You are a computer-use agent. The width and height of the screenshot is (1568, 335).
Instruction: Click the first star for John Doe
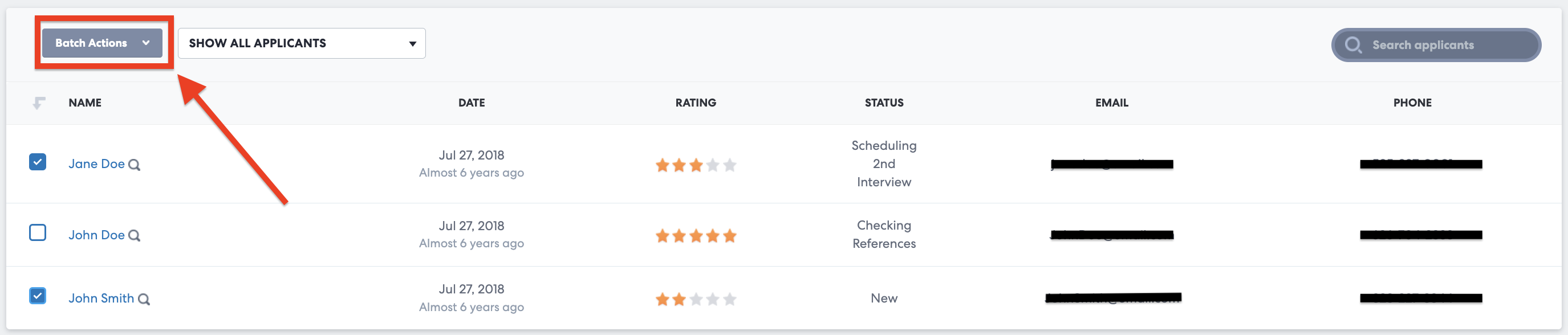(x=662, y=236)
